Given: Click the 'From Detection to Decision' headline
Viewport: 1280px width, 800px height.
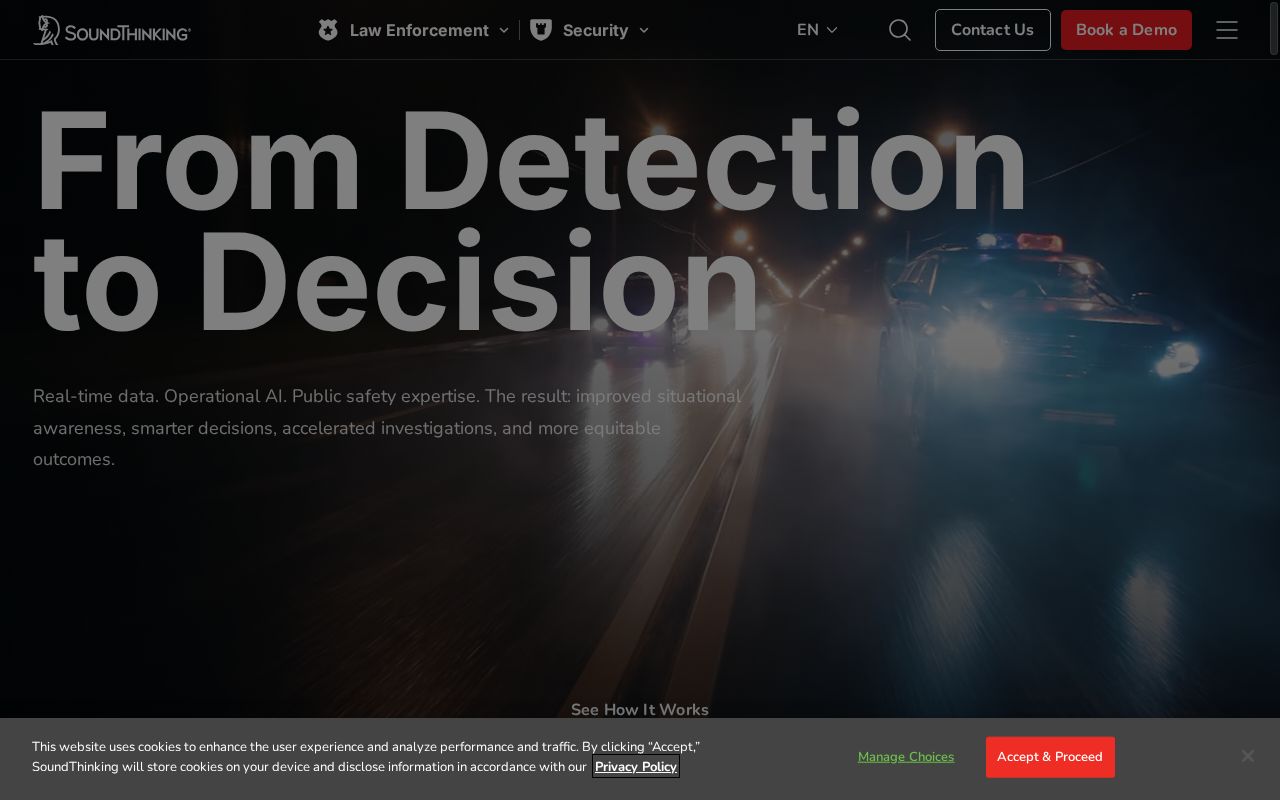Looking at the screenshot, I should click(x=530, y=220).
